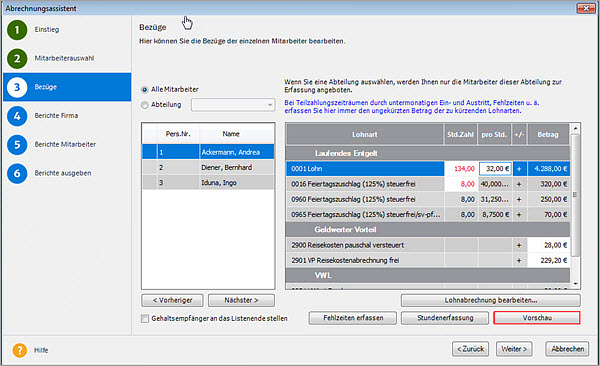
Task: Click the 134,00 hours cell for Lohn
Action: coord(461,168)
